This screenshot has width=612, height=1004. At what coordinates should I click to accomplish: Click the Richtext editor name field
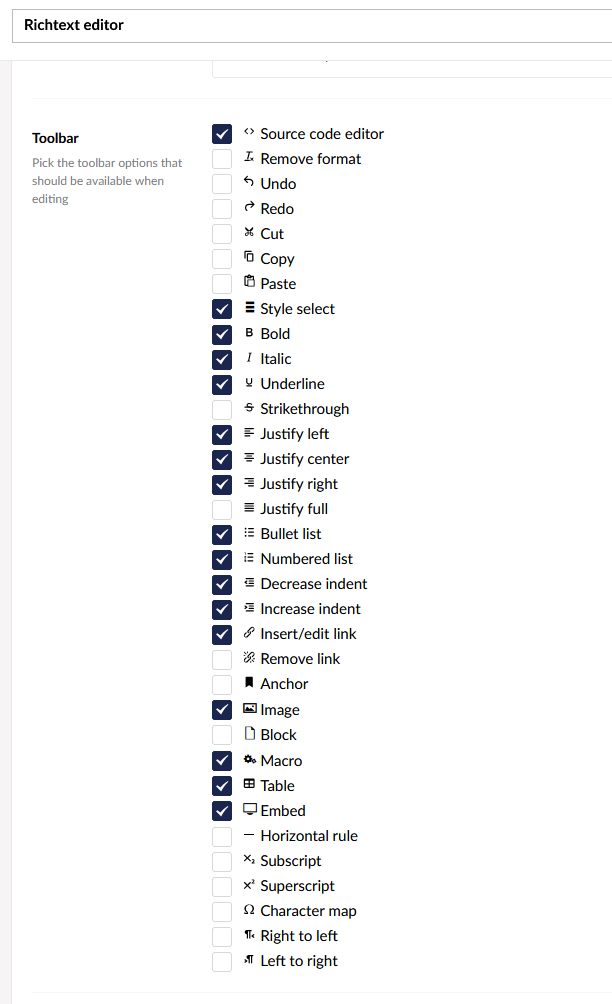tap(312, 26)
